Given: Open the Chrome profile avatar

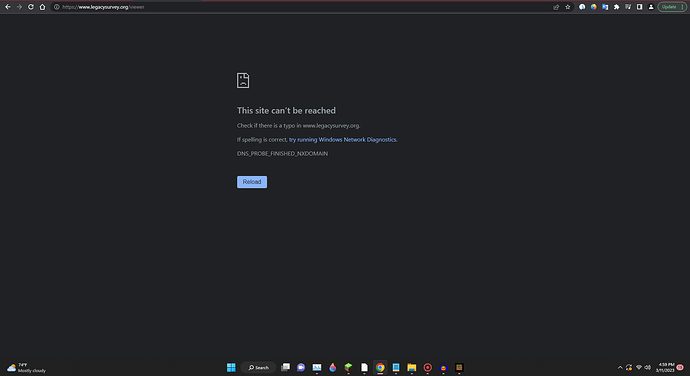Looking at the screenshot, I should 651,7.
